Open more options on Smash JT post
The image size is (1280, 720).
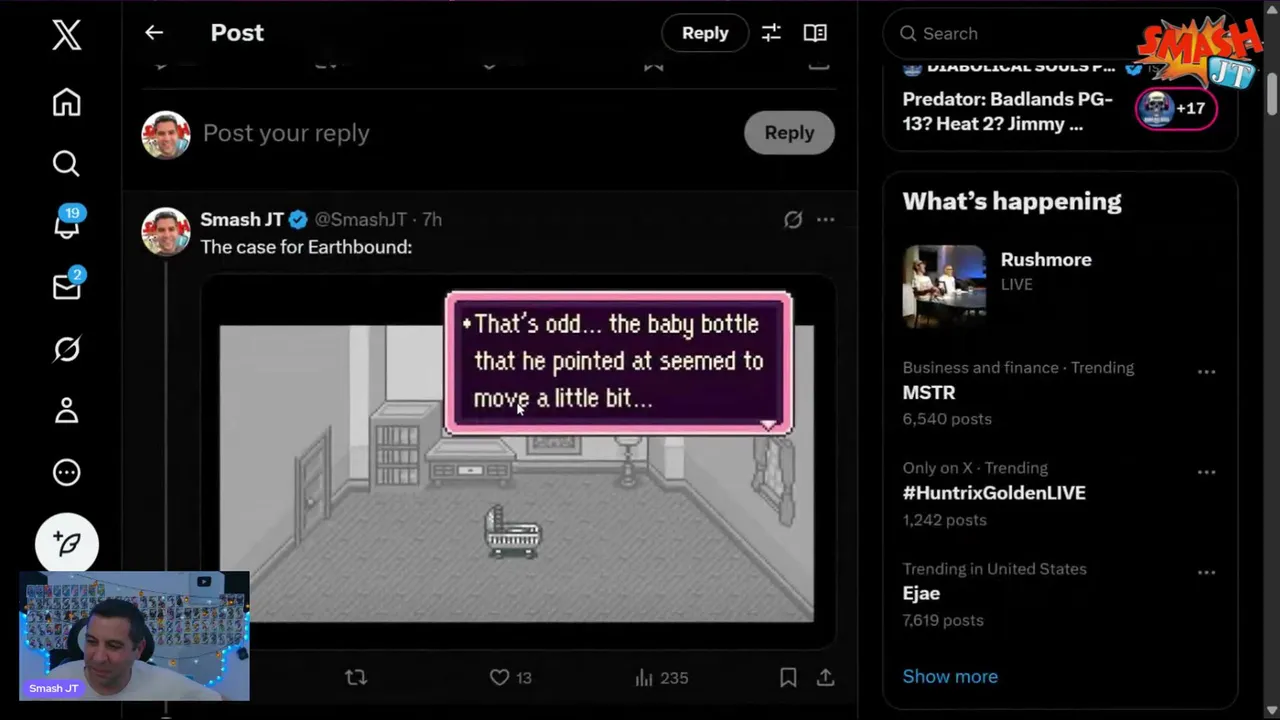[825, 219]
